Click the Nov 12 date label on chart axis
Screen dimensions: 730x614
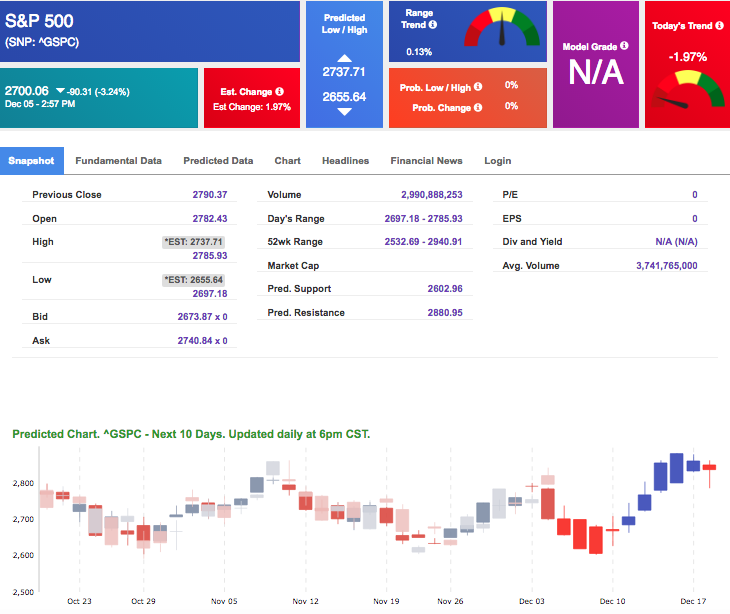tap(305, 601)
